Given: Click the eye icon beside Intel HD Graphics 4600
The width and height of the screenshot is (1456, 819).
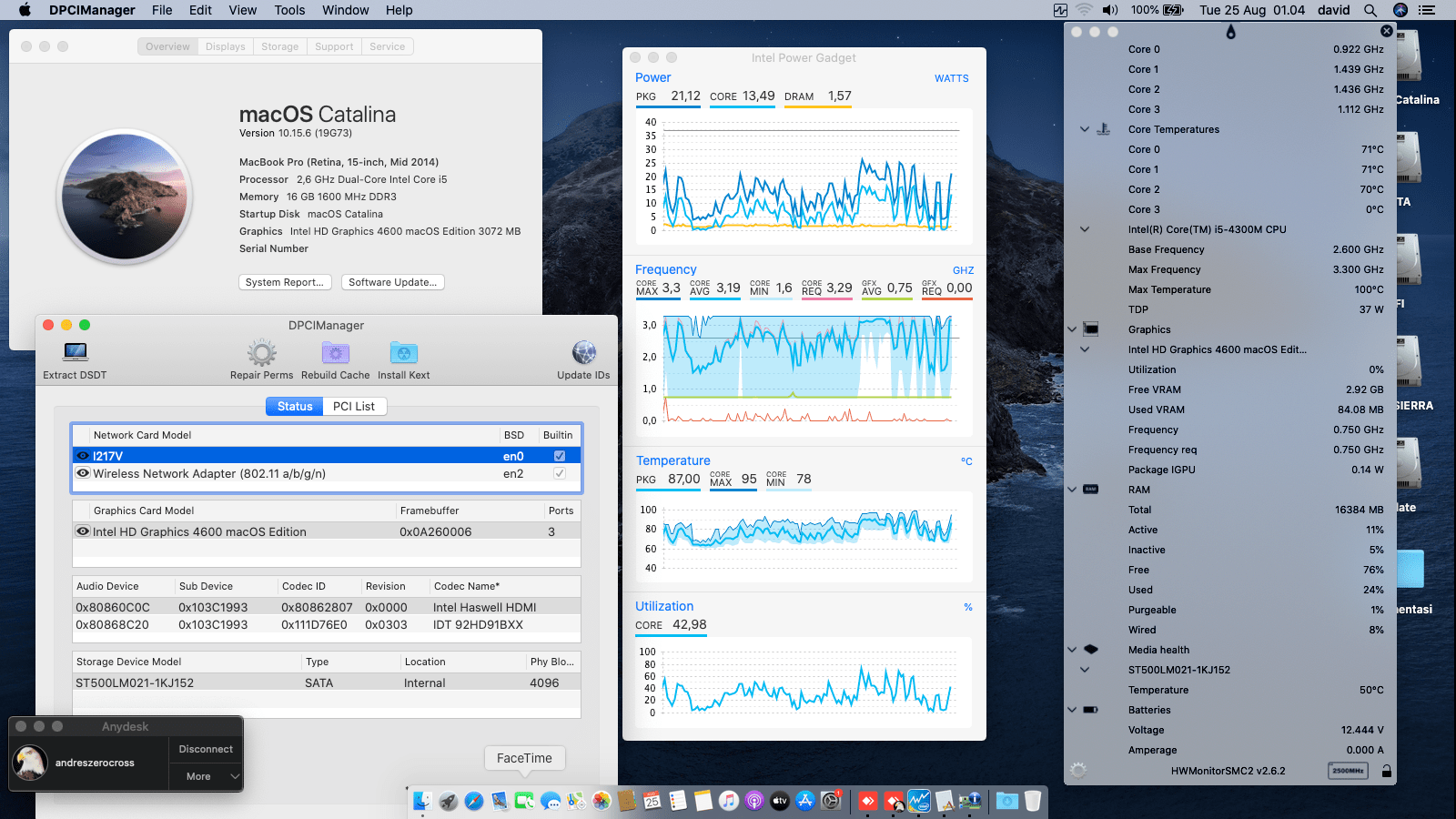Looking at the screenshot, I should click(83, 531).
